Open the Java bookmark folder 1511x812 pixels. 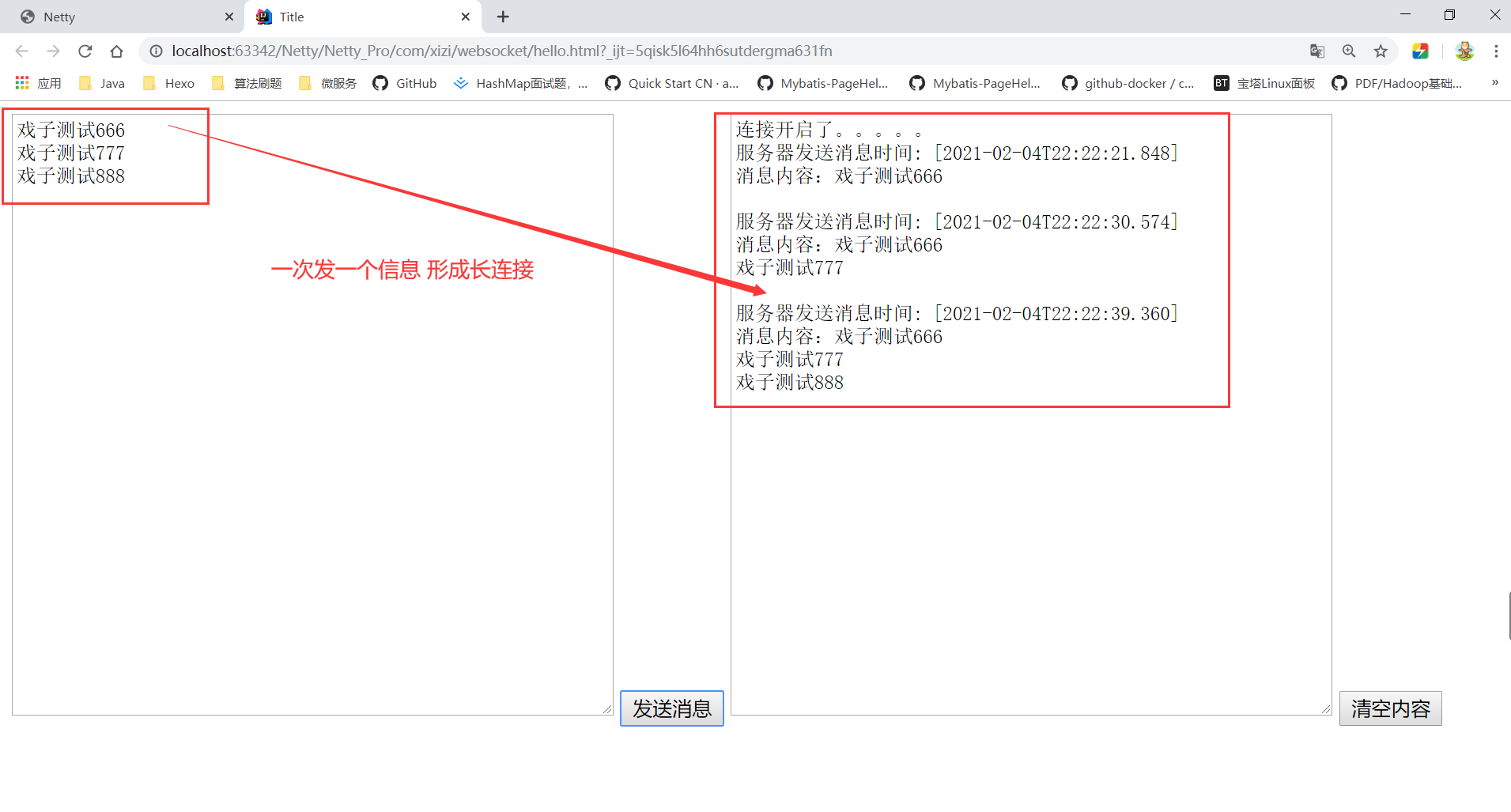(x=102, y=83)
